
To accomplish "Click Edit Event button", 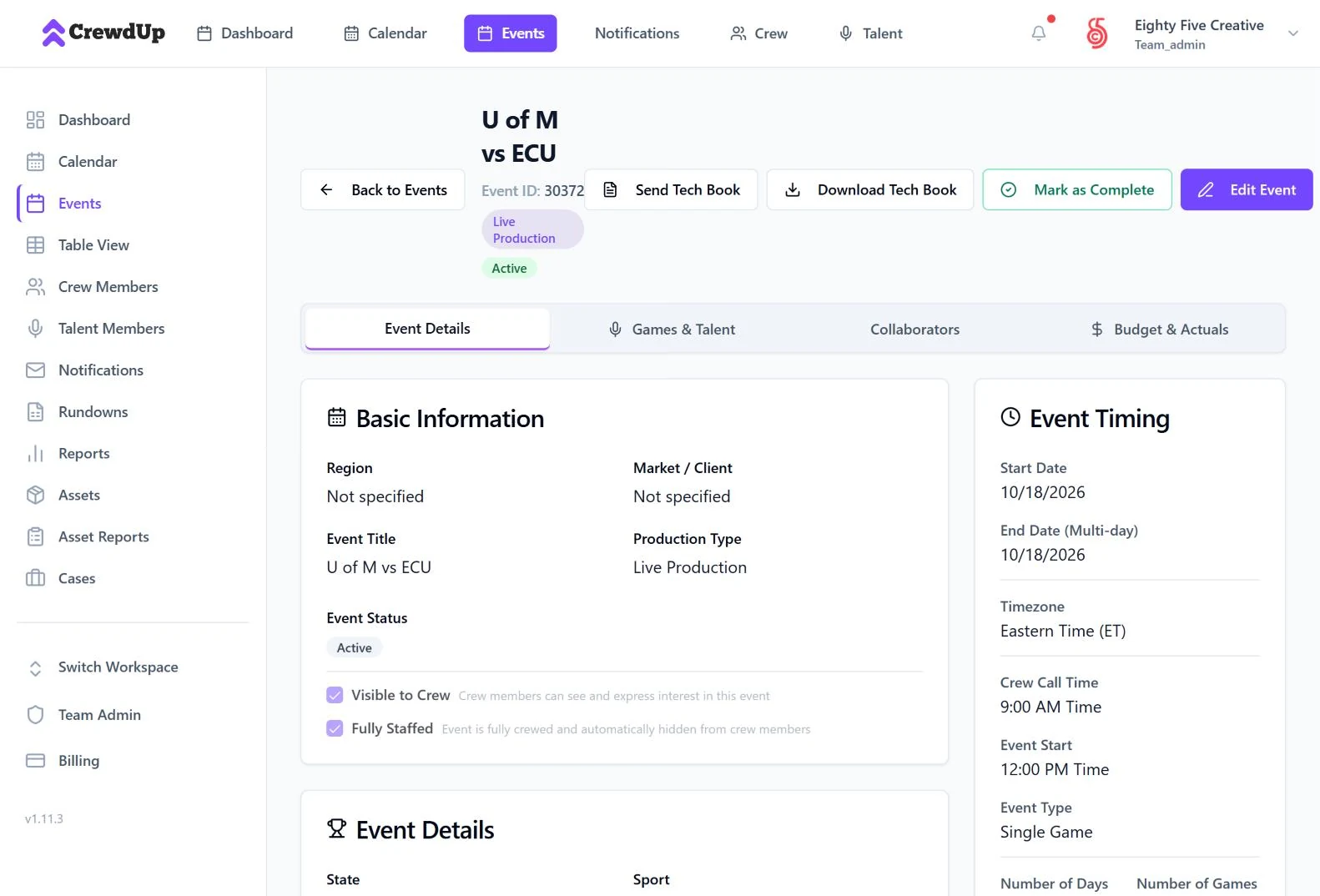I will [1247, 190].
